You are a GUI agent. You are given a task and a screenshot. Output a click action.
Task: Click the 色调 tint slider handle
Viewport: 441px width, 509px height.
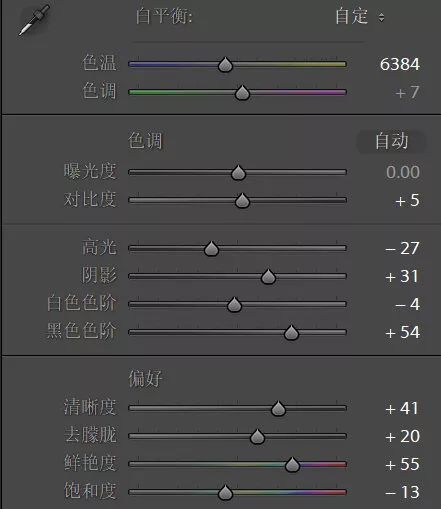(x=242, y=93)
